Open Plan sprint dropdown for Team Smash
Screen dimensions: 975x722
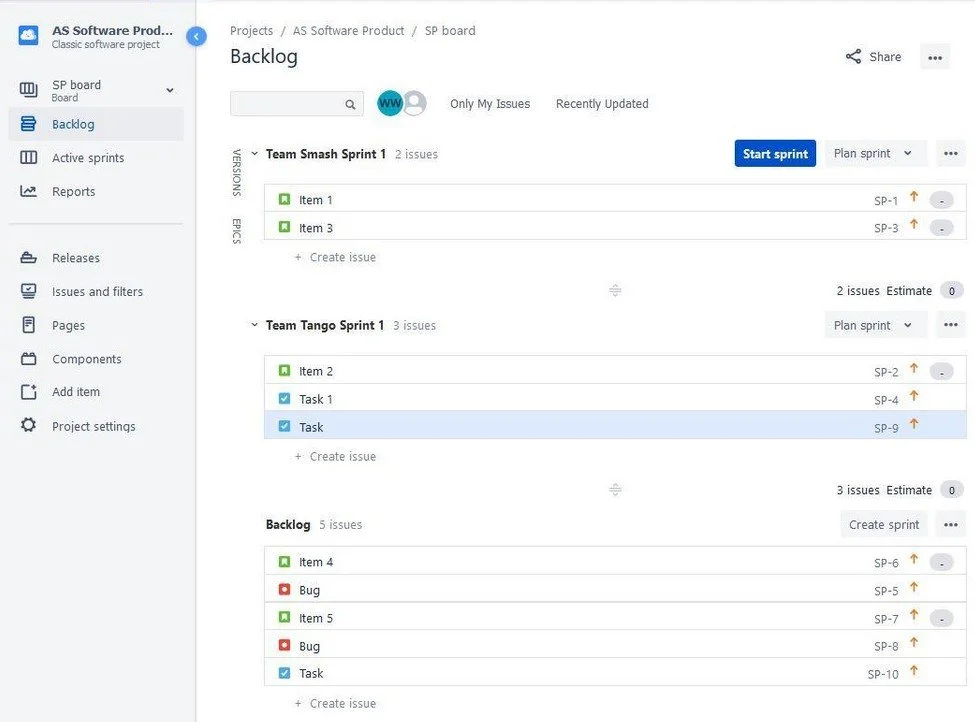click(876, 154)
